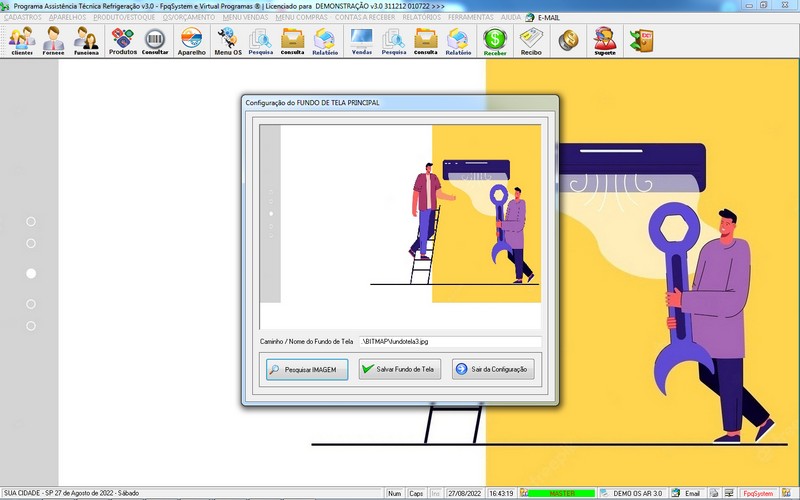This screenshot has height=500, width=800.
Task: Open the Vendas monitor icon
Action: coord(362,41)
